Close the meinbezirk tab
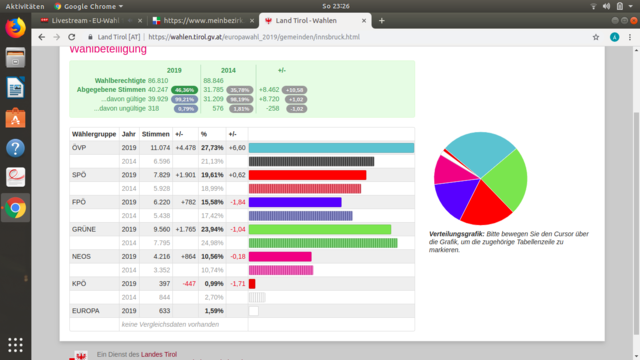 point(252,21)
